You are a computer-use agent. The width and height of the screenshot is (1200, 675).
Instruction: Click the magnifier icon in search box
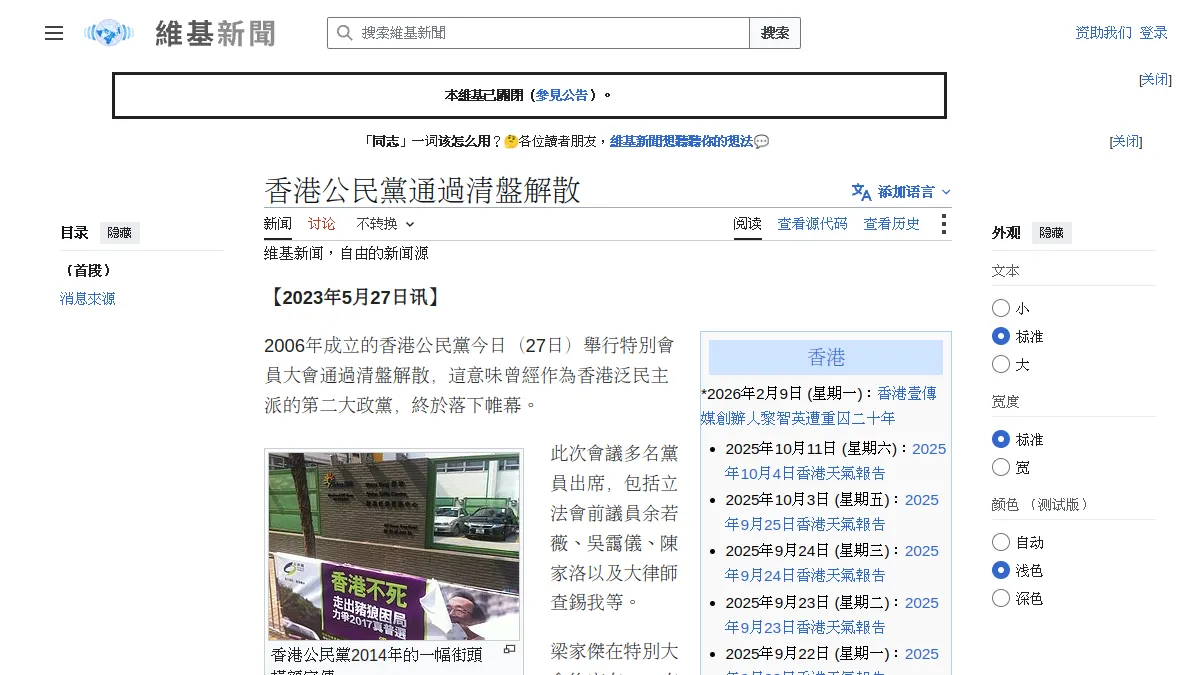[x=344, y=33]
